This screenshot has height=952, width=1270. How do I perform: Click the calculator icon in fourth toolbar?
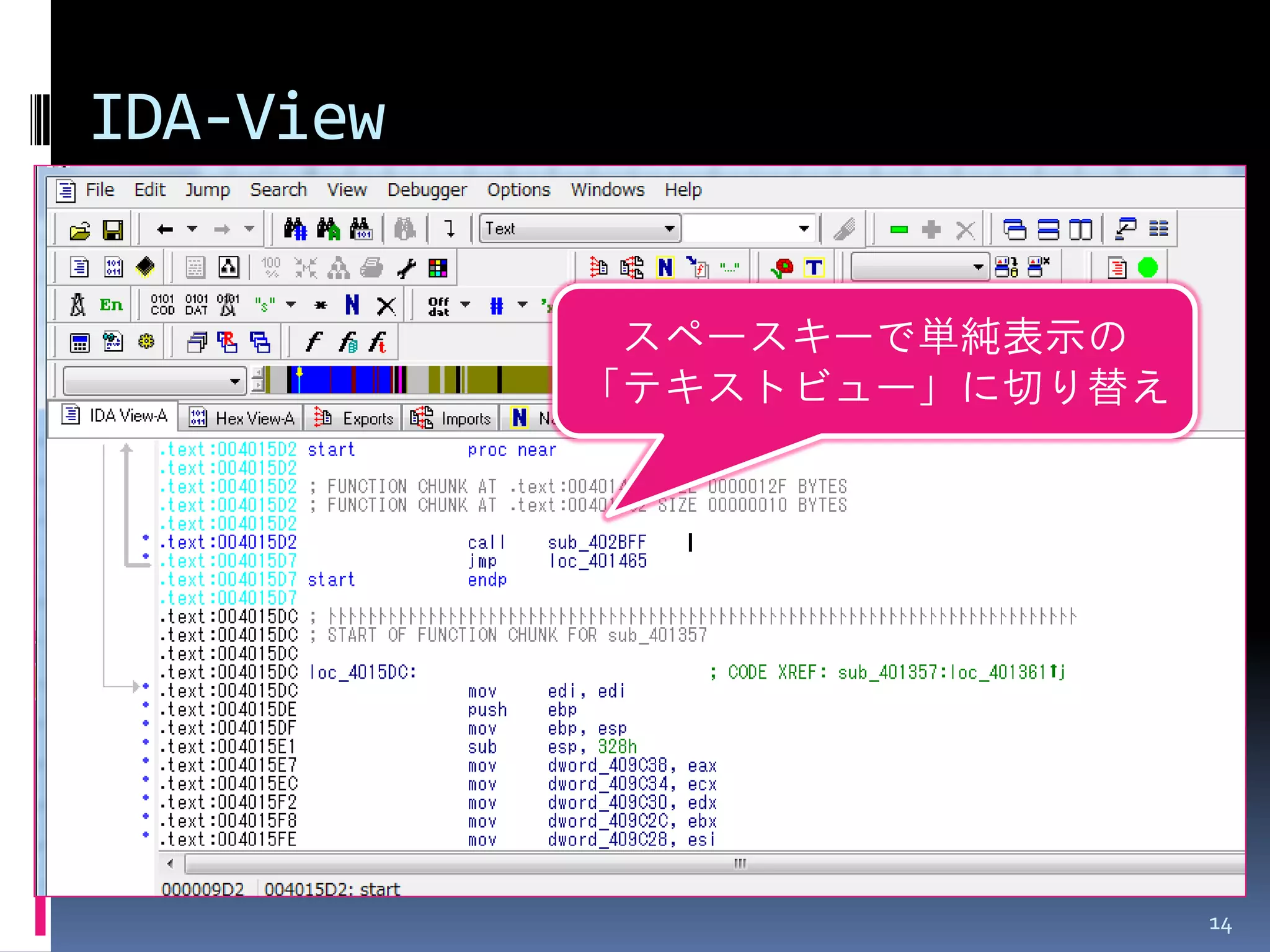79,342
